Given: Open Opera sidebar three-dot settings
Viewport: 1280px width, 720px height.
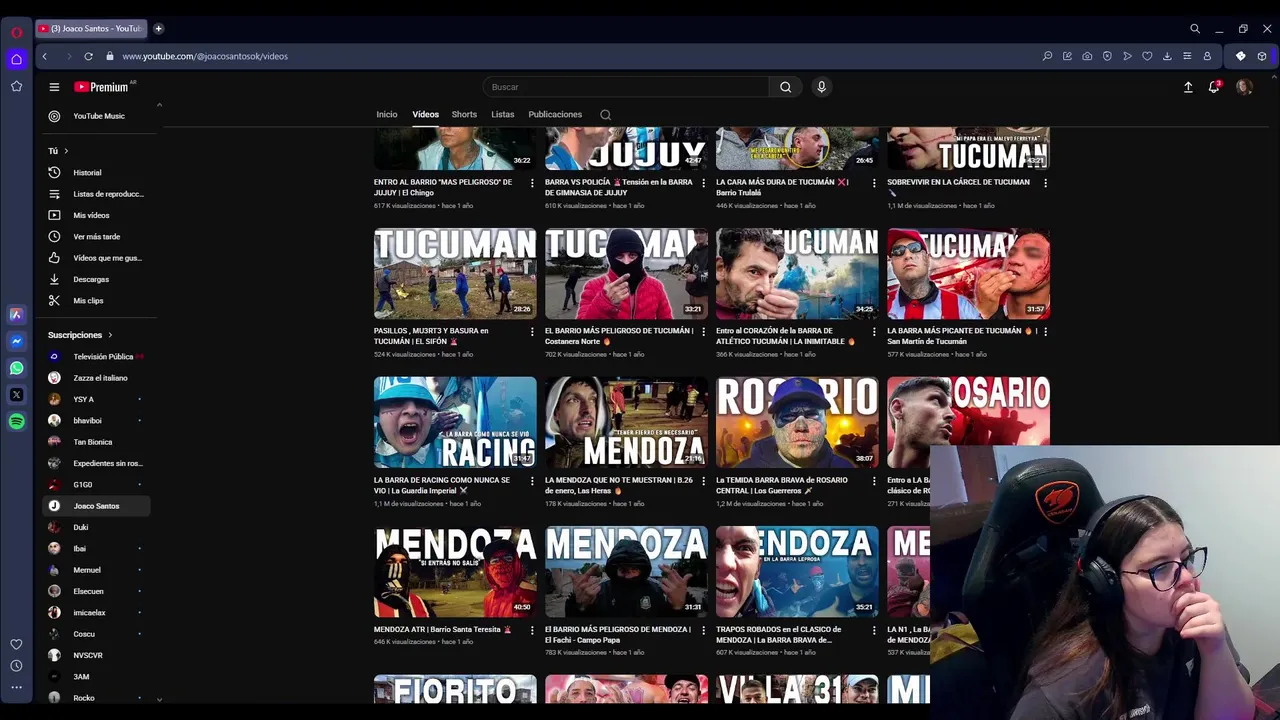Looking at the screenshot, I should coord(16,687).
